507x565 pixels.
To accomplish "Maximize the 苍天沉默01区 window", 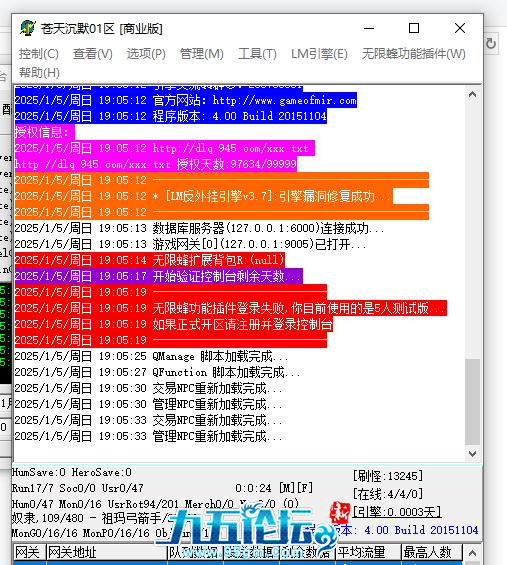I will tap(414, 28).
